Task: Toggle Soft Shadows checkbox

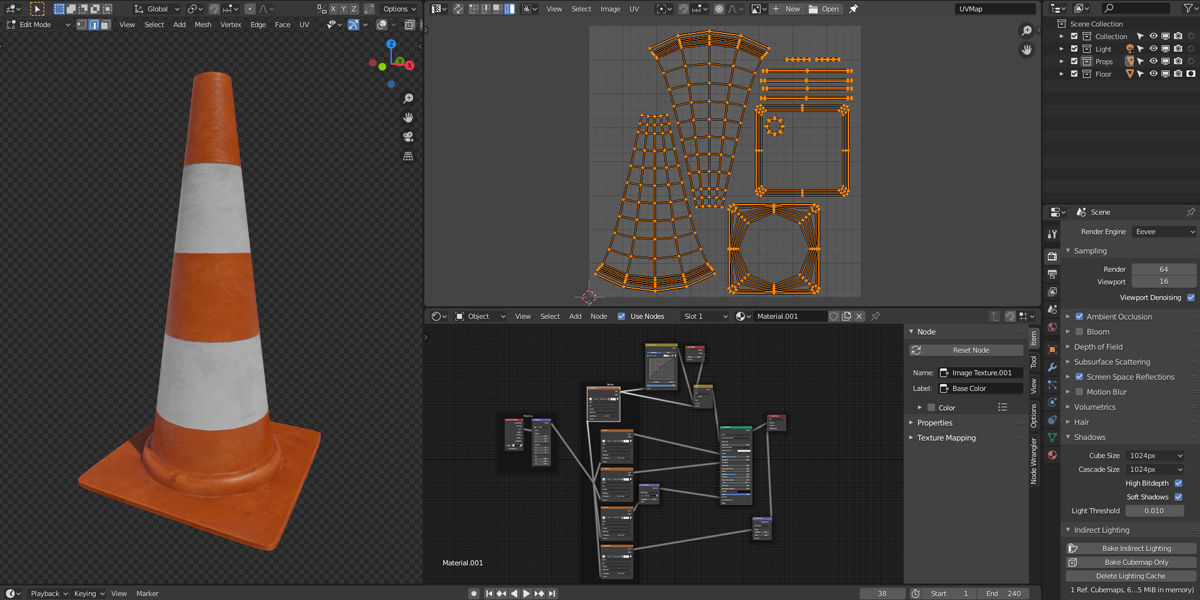Action: coord(1178,497)
